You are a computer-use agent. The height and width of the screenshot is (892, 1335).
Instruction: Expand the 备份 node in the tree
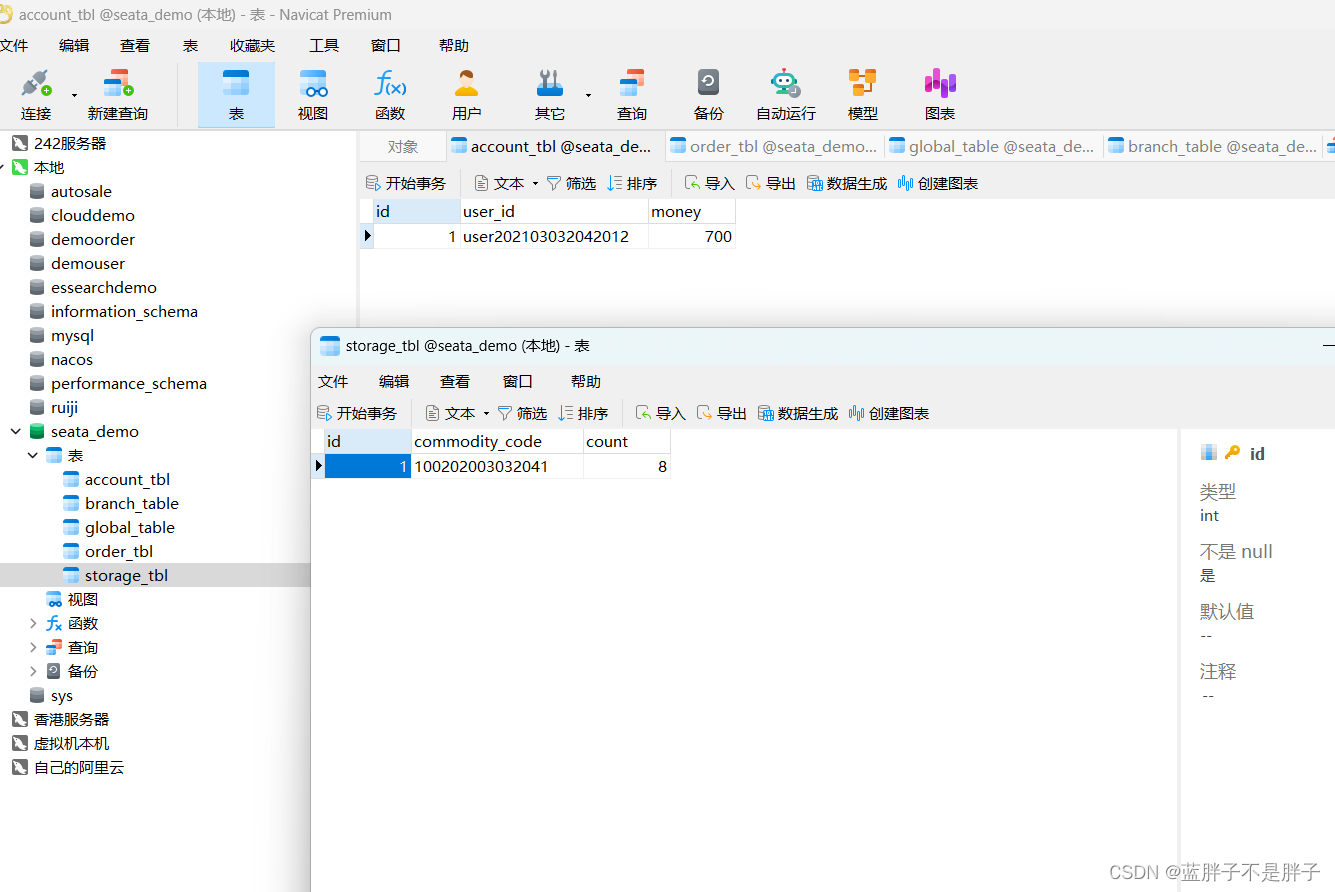[33, 671]
